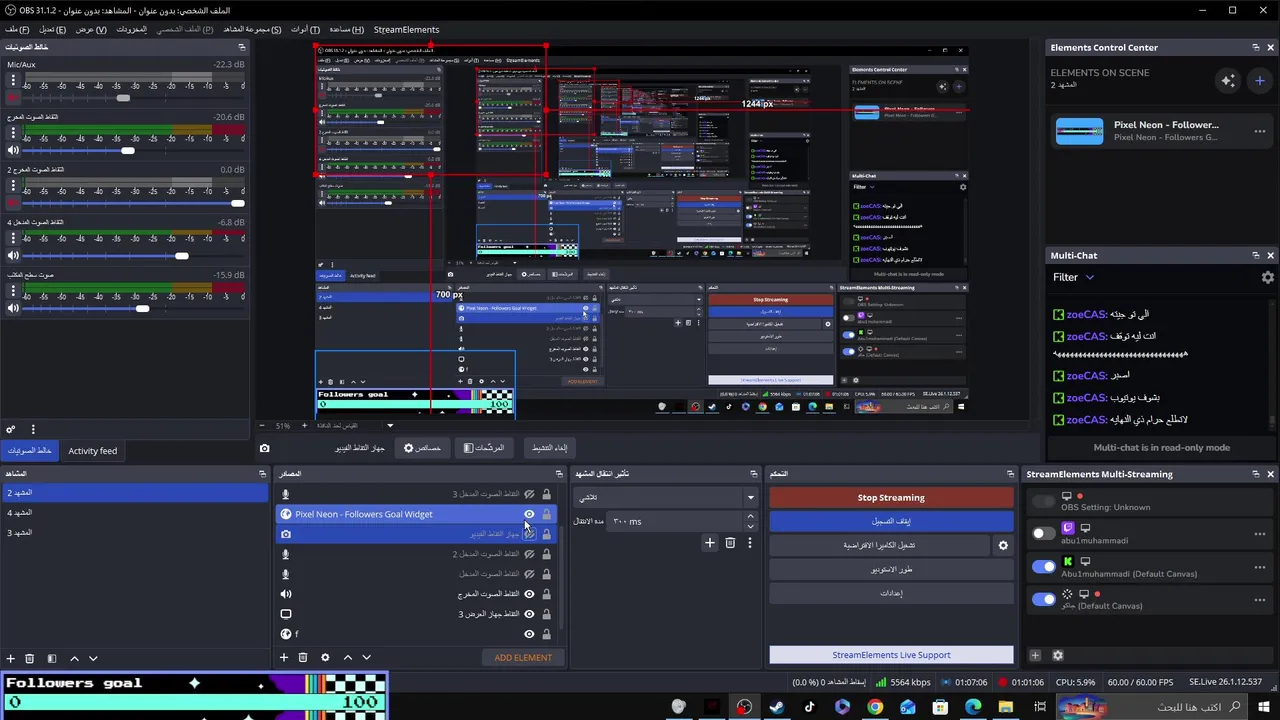Add multi-streaming destination plus icon
The width and height of the screenshot is (1280, 720).
click(x=1035, y=655)
